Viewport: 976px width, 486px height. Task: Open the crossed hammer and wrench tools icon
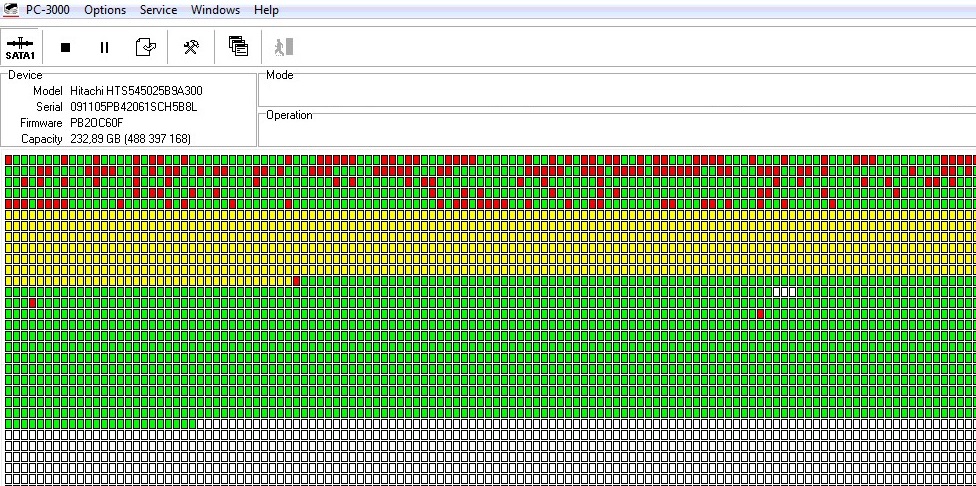(x=190, y=47)
